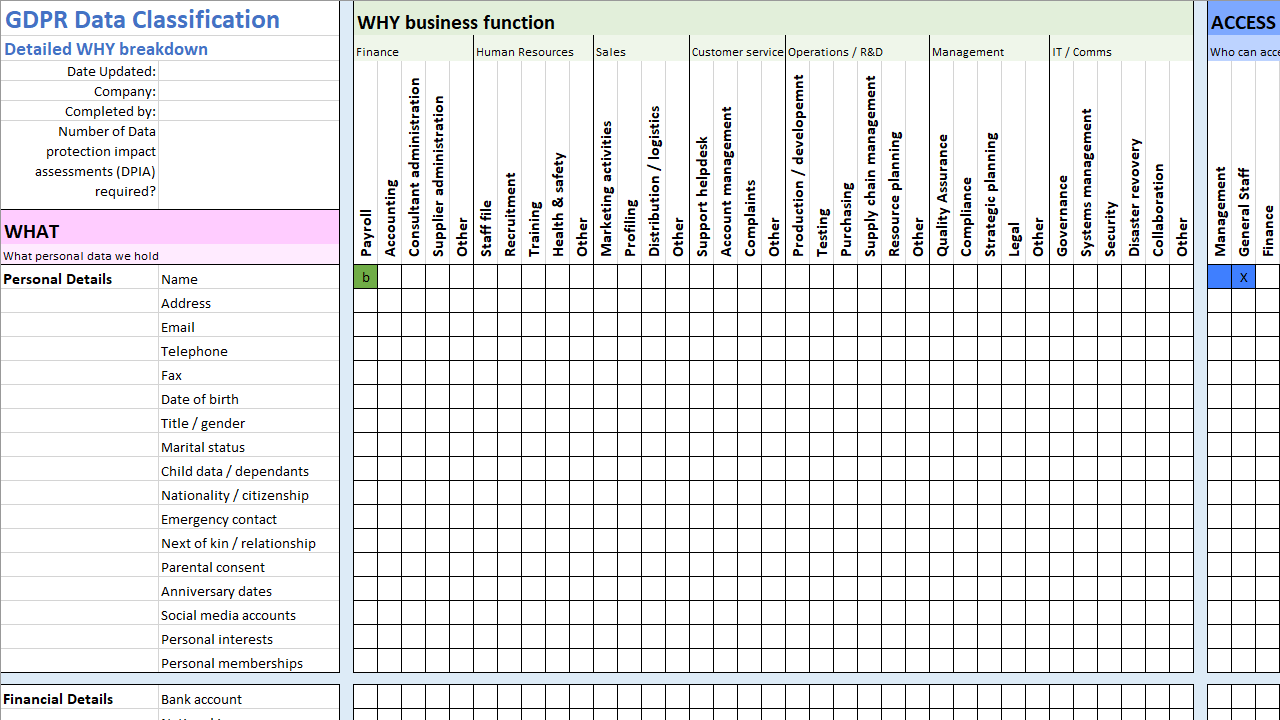This screenshot has height=720, width=1280.
Task: Select the Payroll column header
Action: pyautogui.click(x=366, y=222)
